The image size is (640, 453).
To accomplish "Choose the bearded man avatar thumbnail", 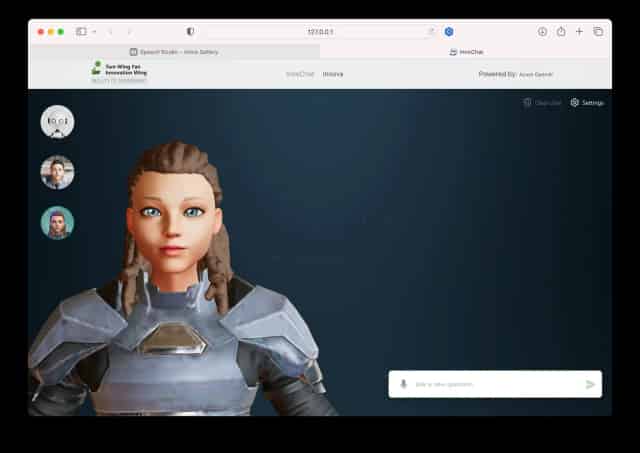I will tap(57, 172).
